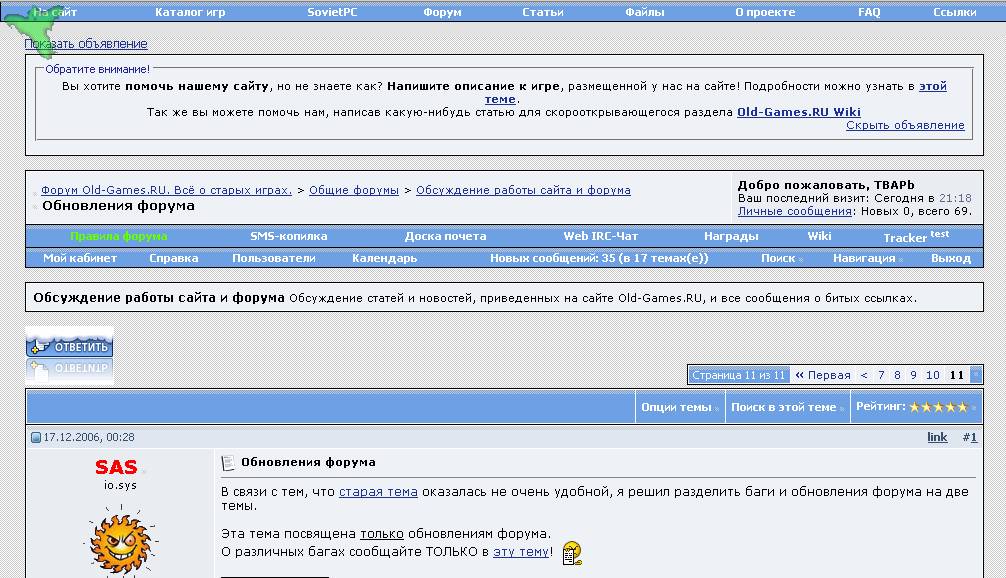The image size is (1006, 578).
Task: Expand Поиск в этой теме dropdown
Action: 787,407
